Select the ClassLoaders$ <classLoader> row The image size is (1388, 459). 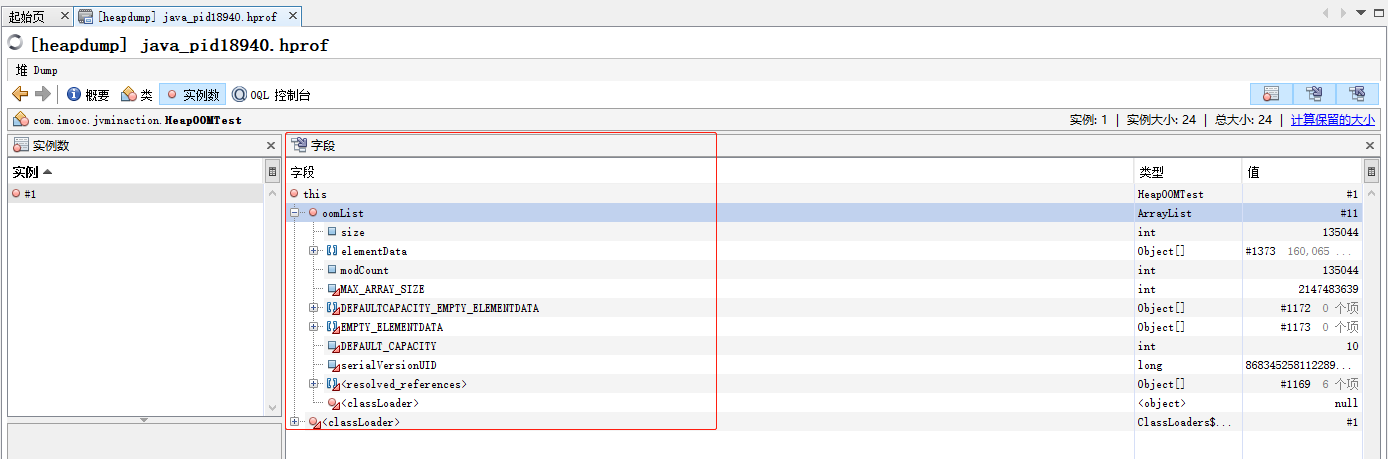[x=825, y=422]
